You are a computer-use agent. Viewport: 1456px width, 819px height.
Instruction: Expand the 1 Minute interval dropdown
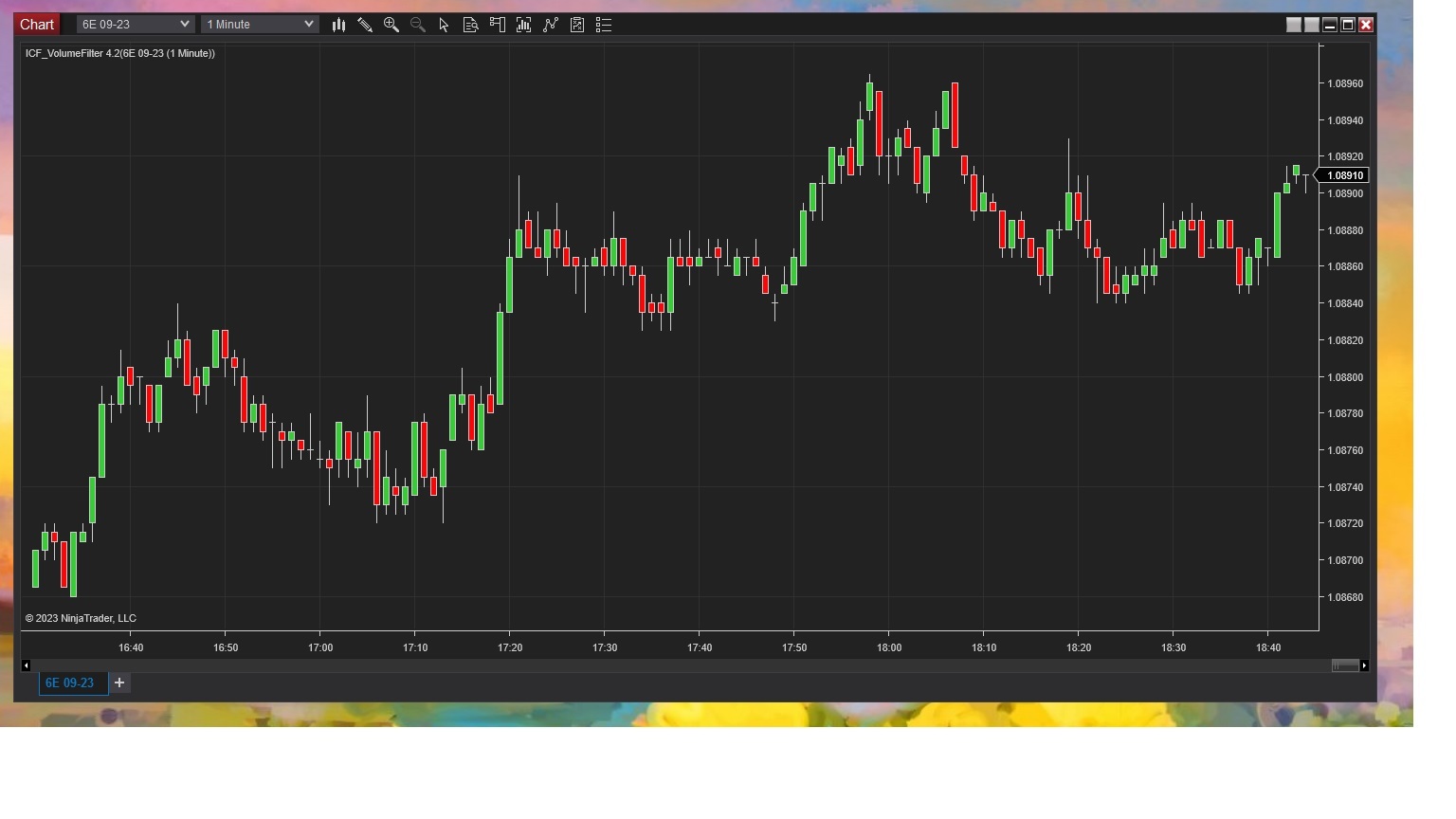point(258,24)
